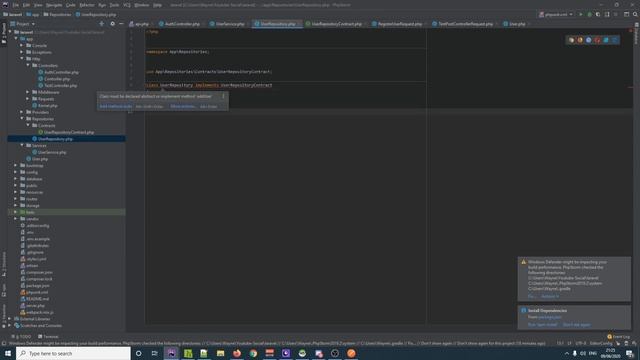Collapse the app folder in project tree

pos(16,39)
